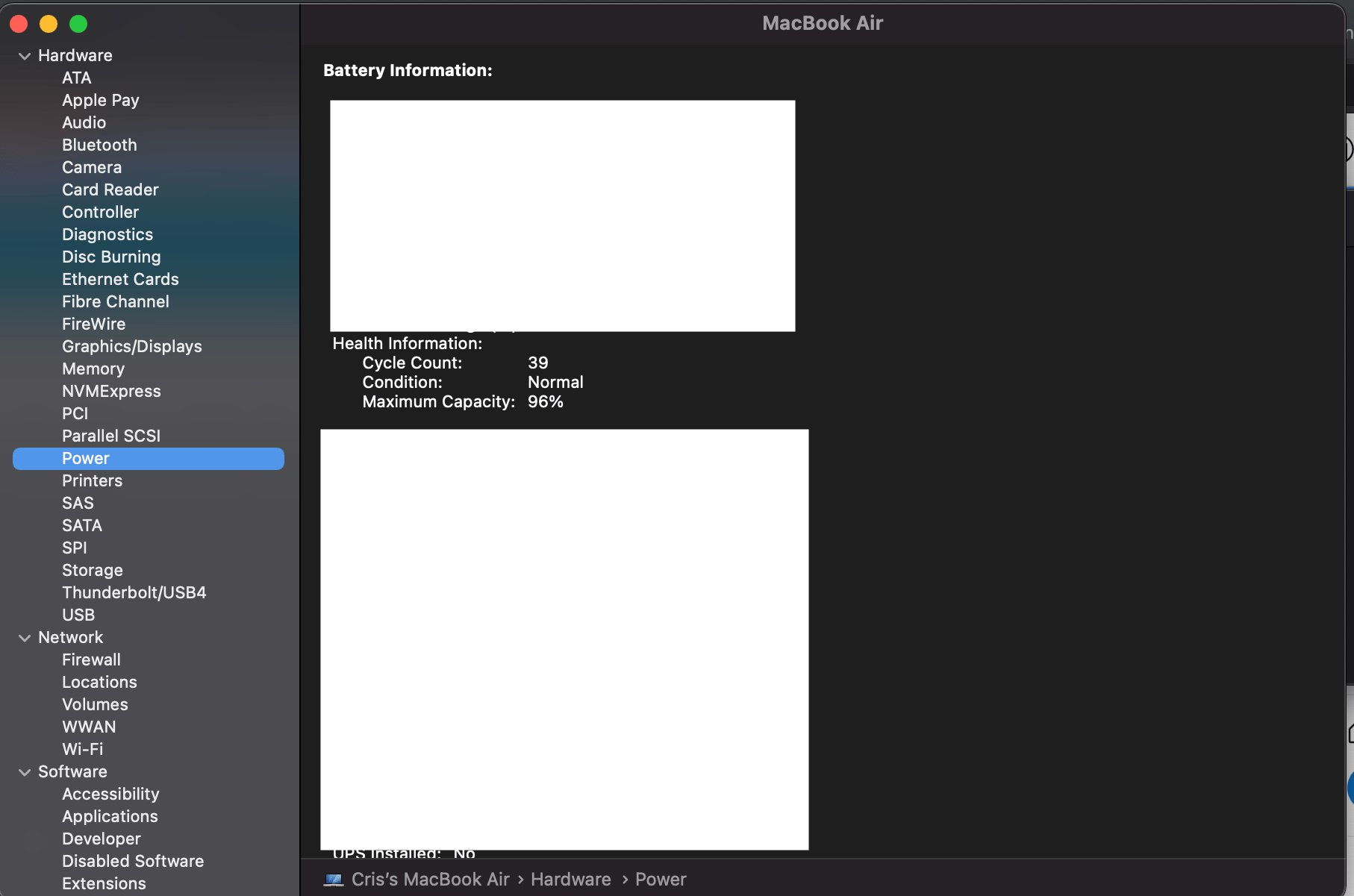The width and height of the screenshot is (1354, 896).
Task: Navigate to Cris's MacBook Air via breadcrumb
Action: click(429, 879)
